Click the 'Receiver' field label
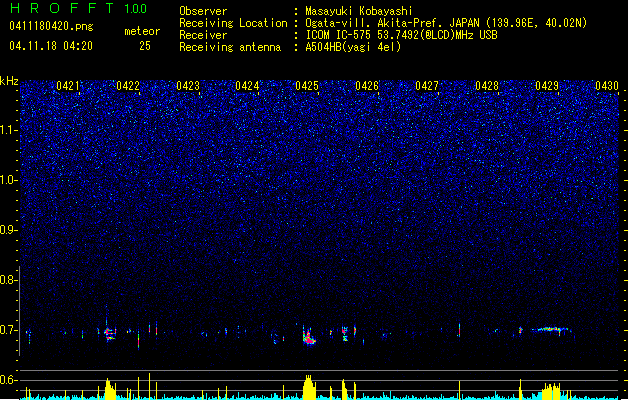The height and width of the screenshot is (400, 629). pos(203,35)
